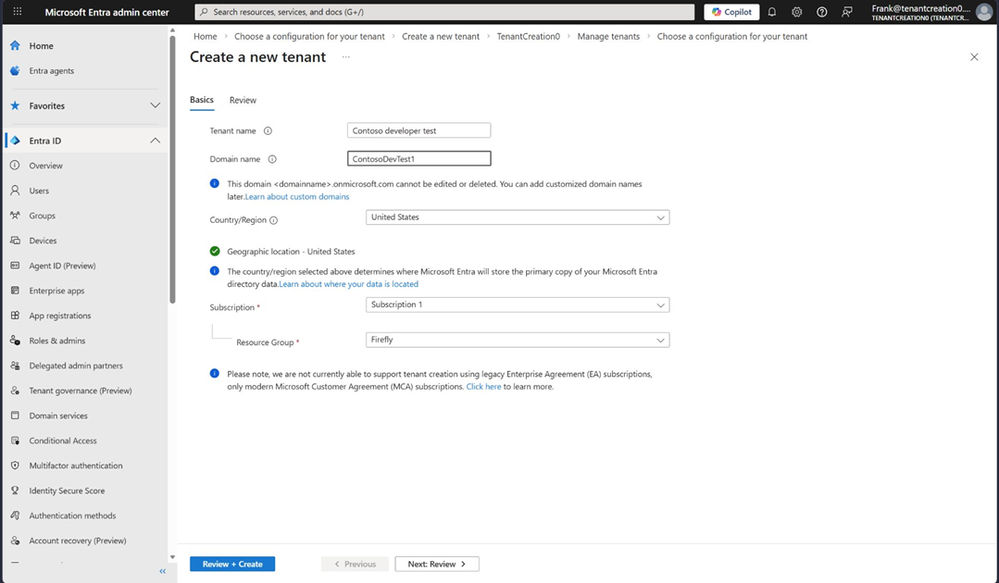
Task: Open the notifications bell icon
Action: coord(772,11)
